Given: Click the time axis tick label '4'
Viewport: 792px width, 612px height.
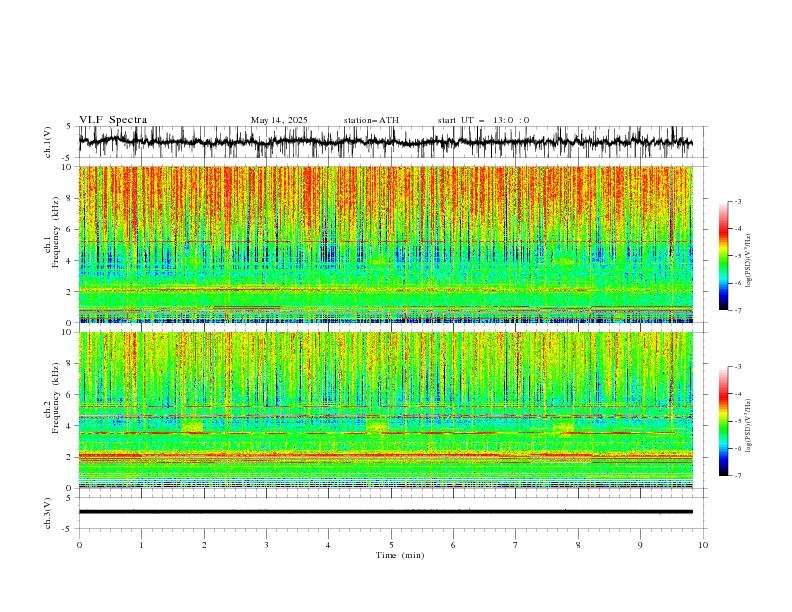Looking at the screenshot, I should pyautogui.click(x=329, y=545).
